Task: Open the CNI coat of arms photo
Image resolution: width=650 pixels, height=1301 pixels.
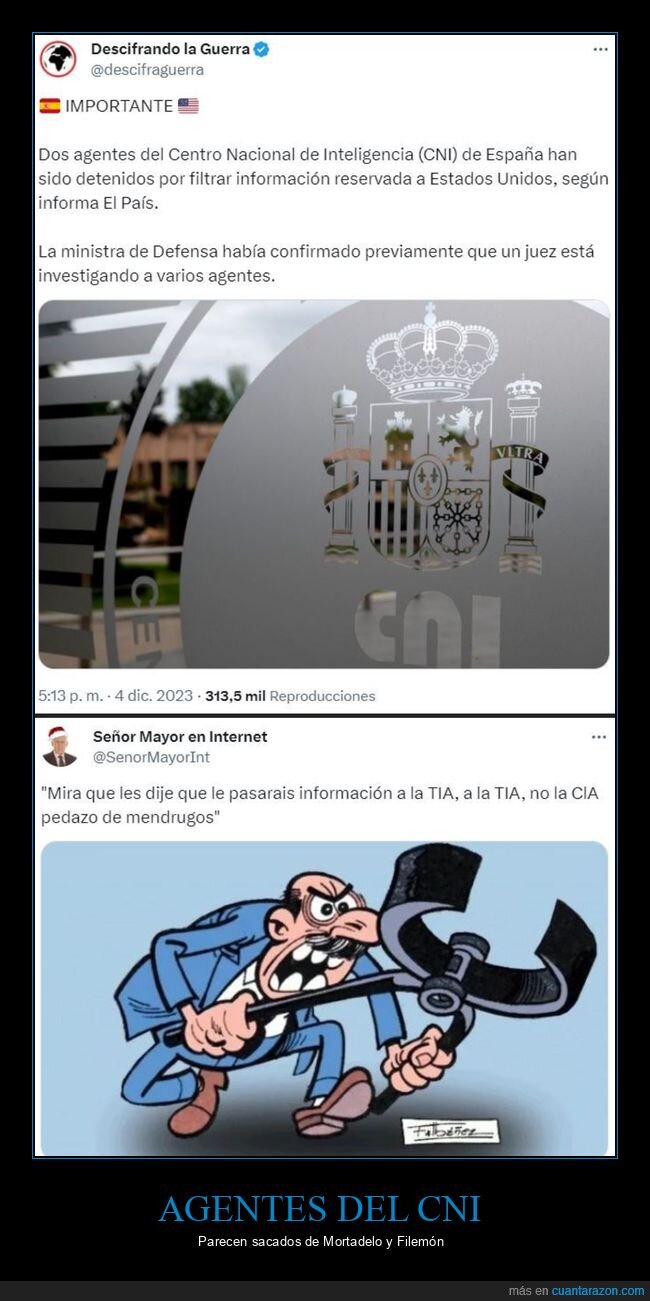Action: [324, 484]
